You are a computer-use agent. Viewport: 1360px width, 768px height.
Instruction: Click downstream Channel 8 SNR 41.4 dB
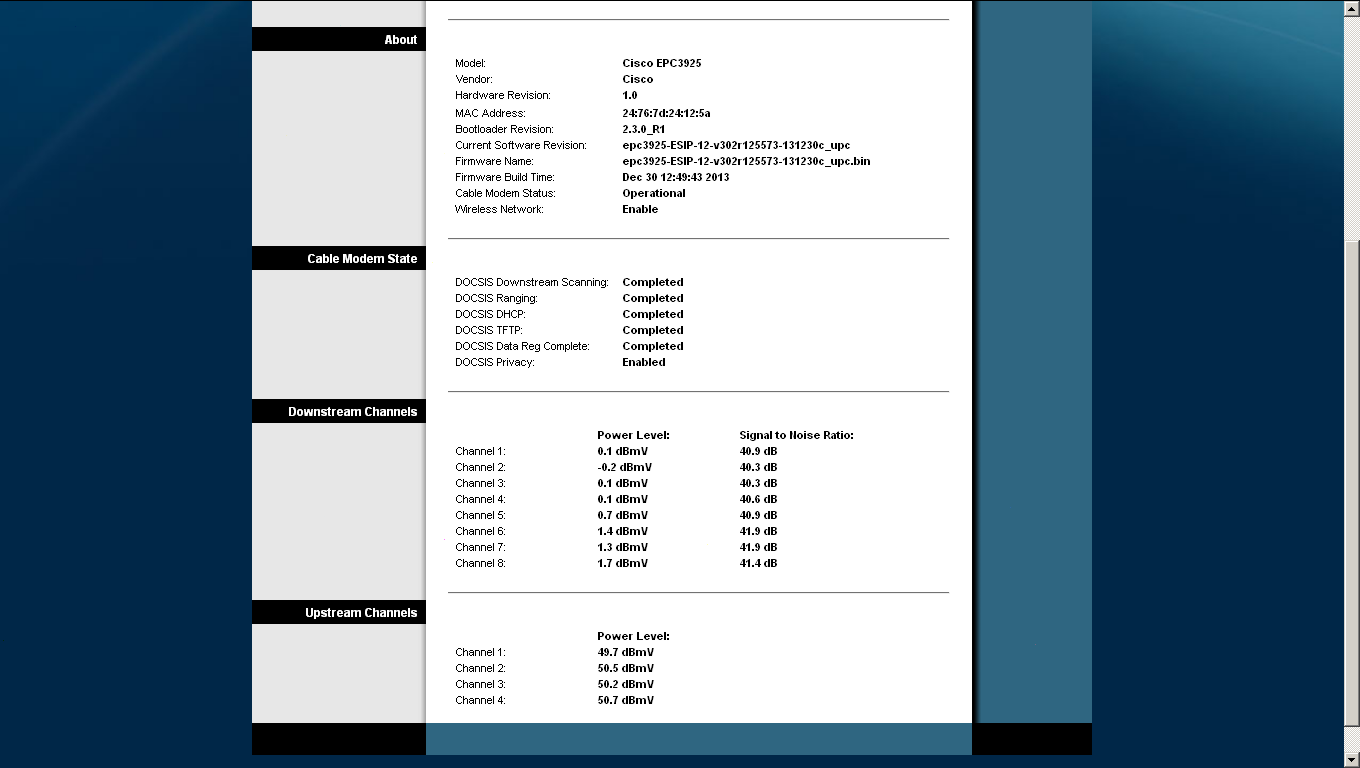pos(758,563)
